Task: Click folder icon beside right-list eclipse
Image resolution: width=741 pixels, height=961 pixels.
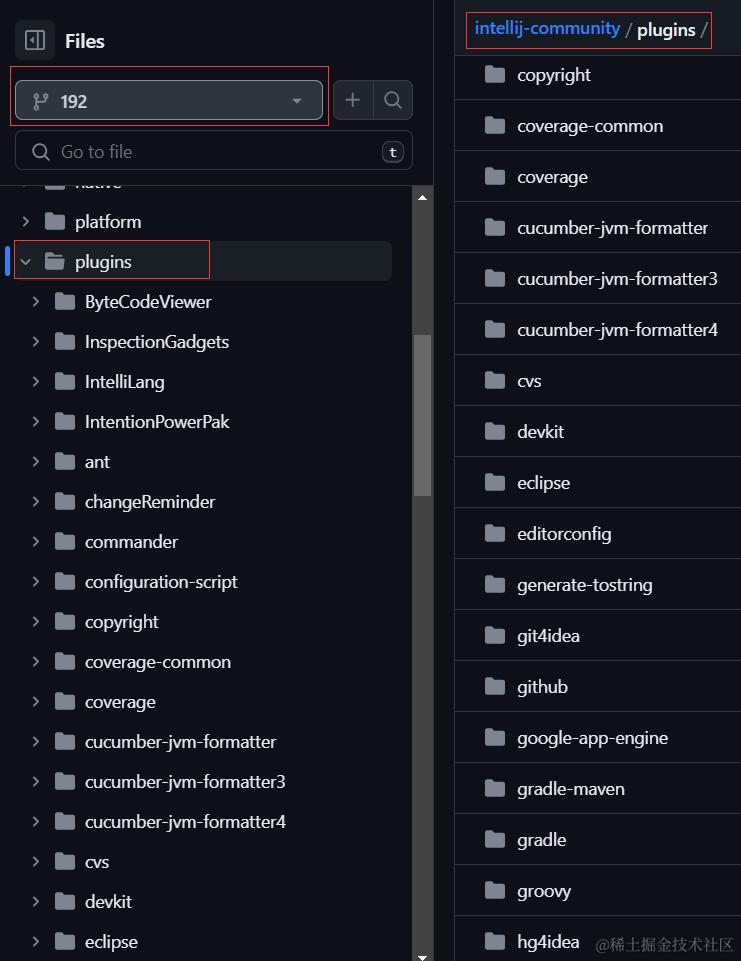Action: coord(495,482)
